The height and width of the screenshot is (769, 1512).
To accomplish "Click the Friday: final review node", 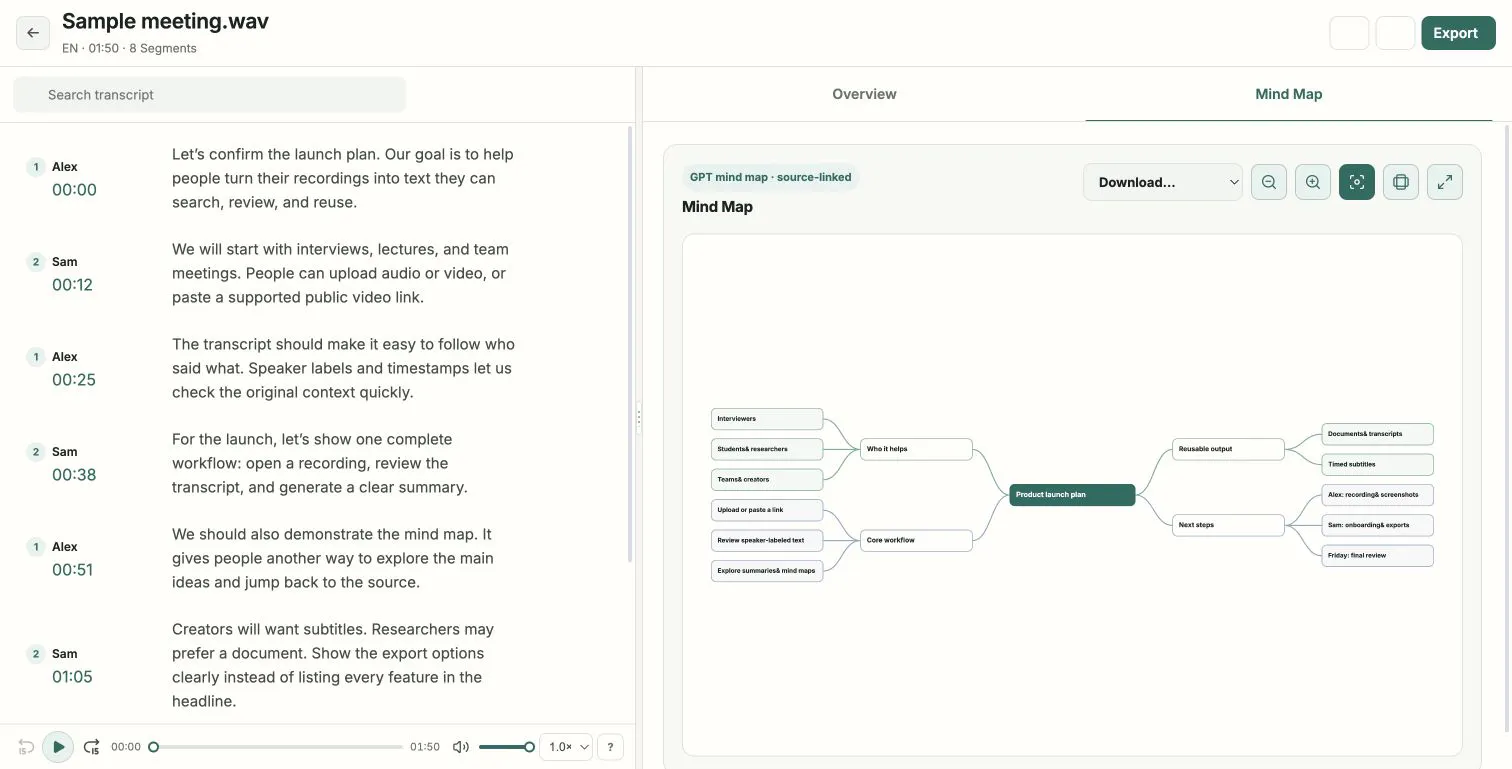I will click(1378, 555).
